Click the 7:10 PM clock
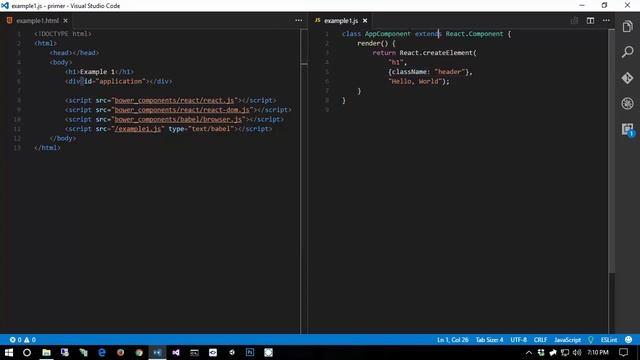The image size is (640, 360). pyautogui.click(x=598, y=352)
